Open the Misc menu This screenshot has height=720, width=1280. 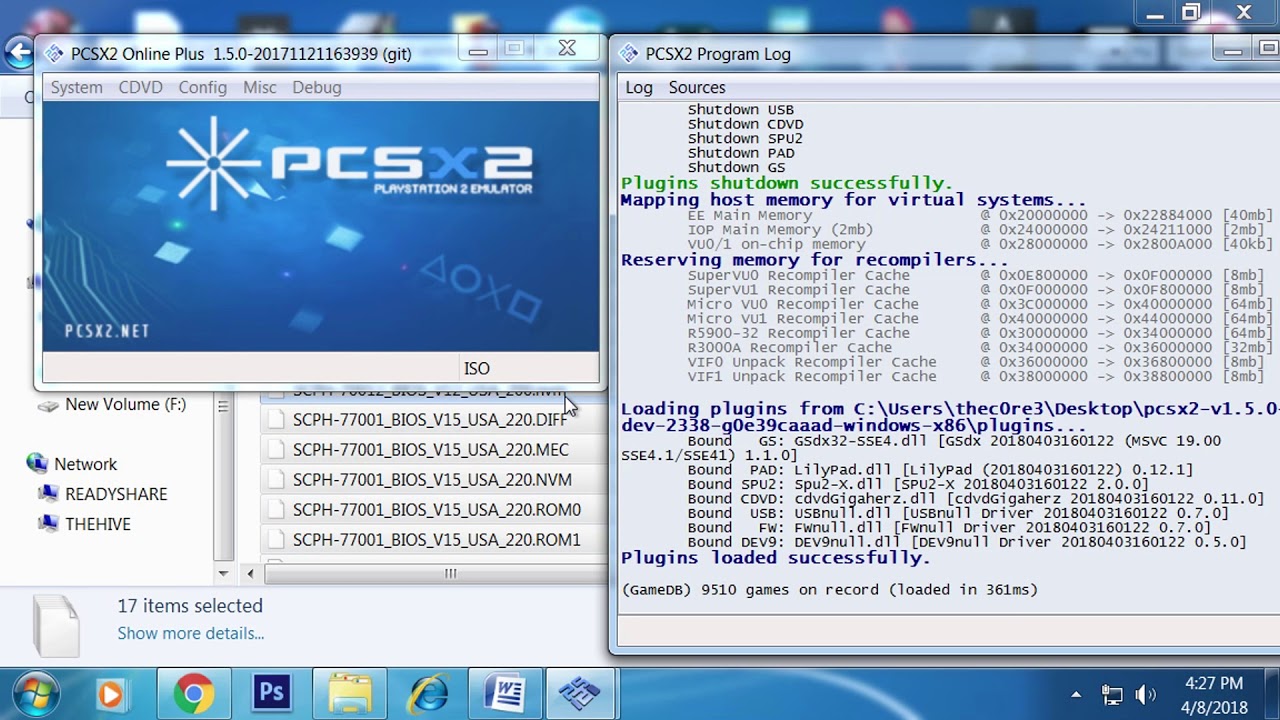pos(260,87)
